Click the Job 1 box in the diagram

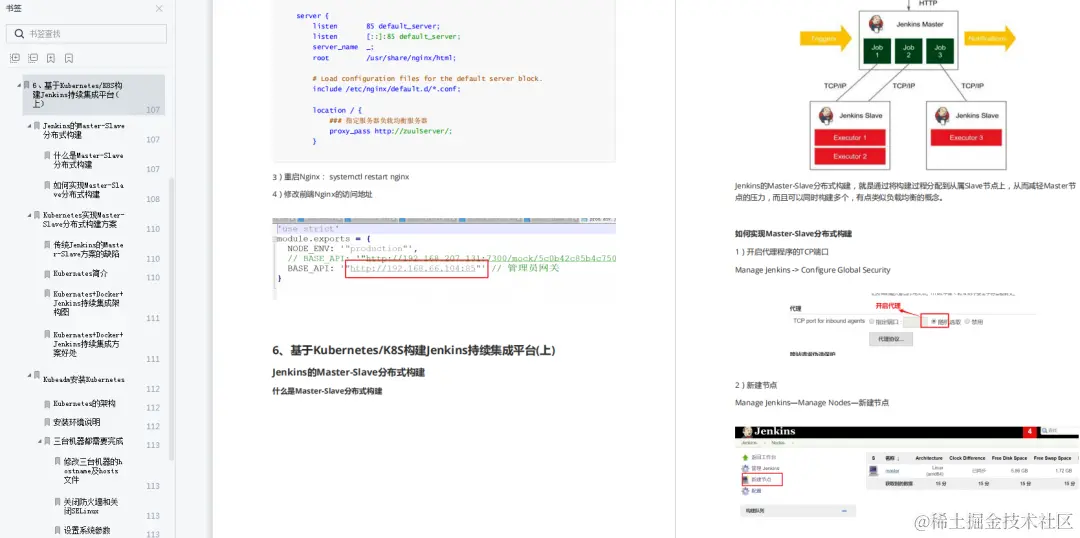(877, 52)
